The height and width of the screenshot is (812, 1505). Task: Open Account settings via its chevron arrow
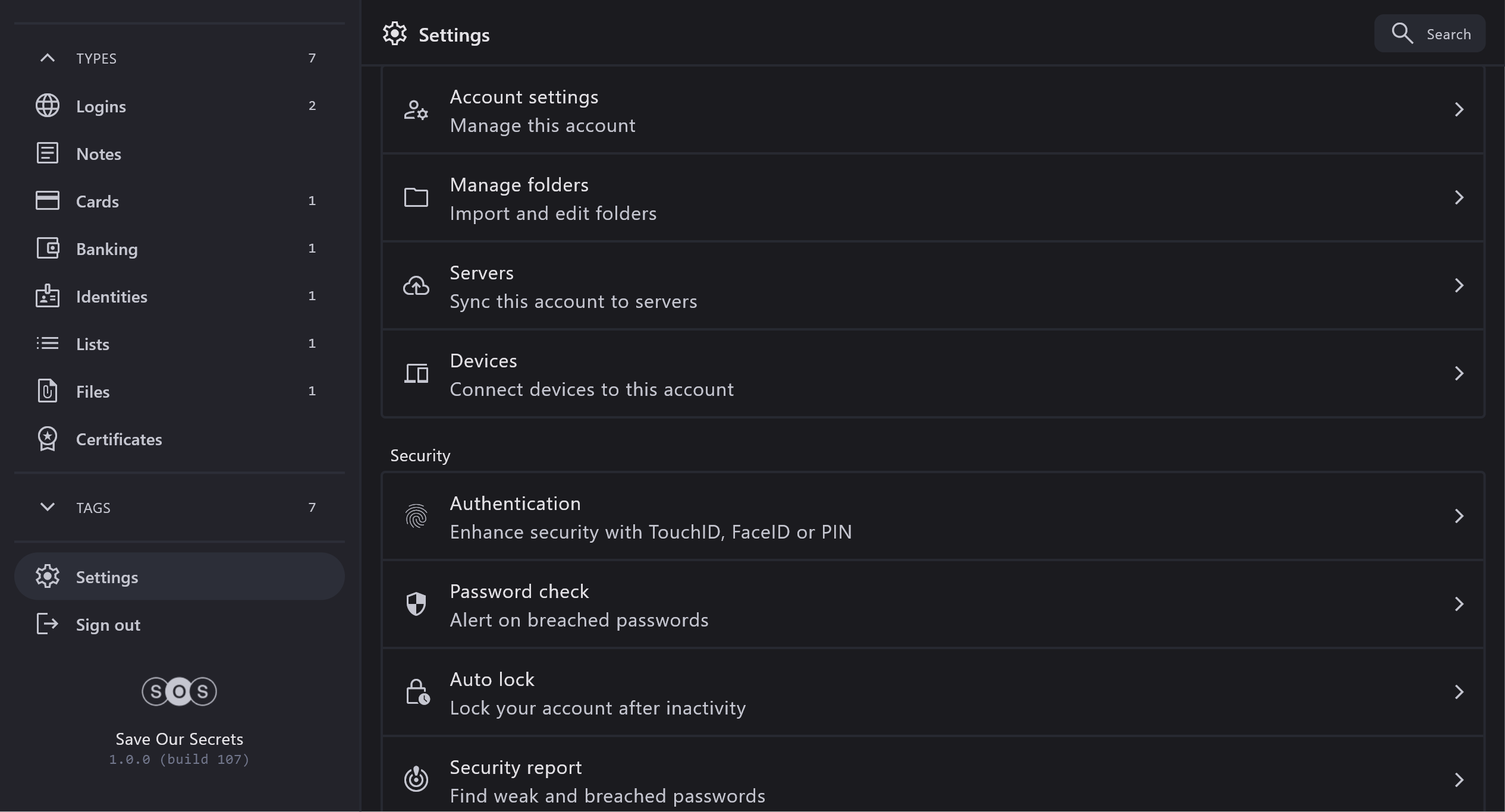(x=1459, y=109)
